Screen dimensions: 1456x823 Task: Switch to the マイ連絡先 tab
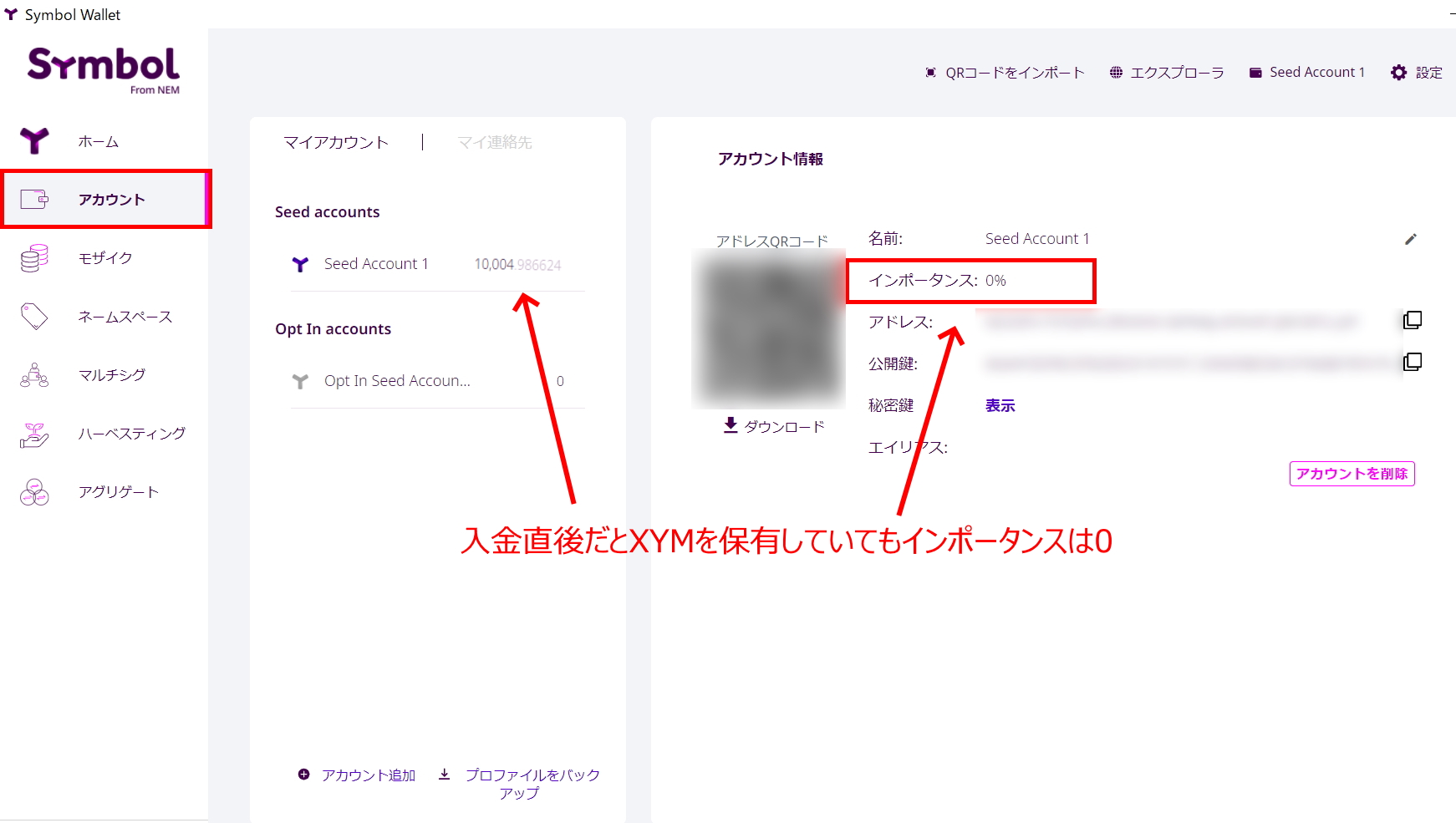click(x=493, y=142)
